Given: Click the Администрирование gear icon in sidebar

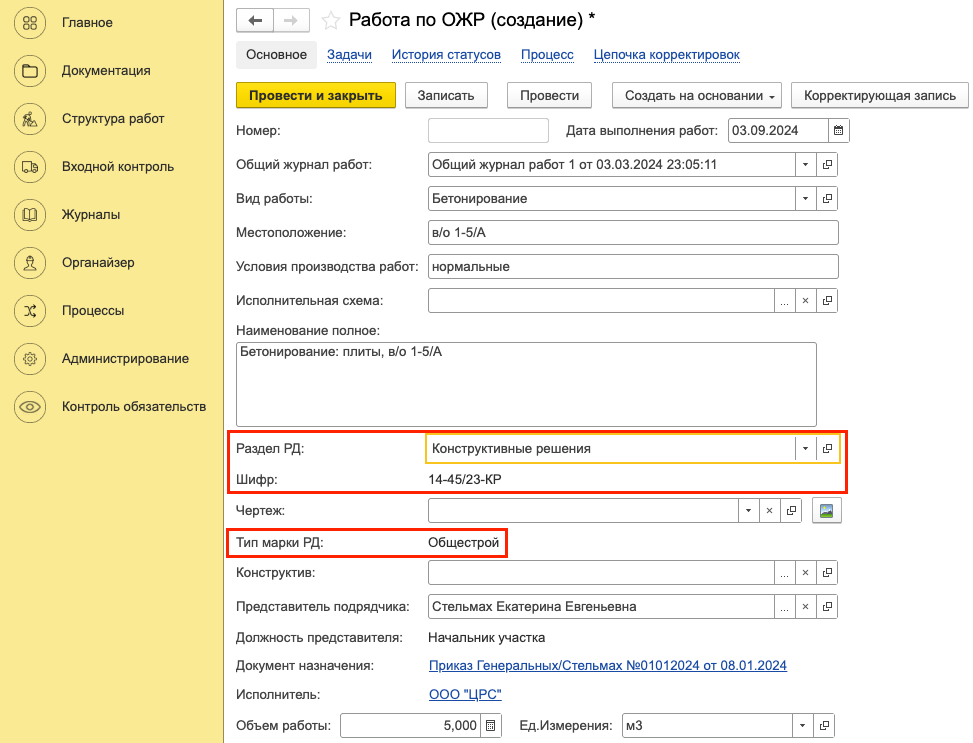Looking at the screenshot, I should pos(30,358).
